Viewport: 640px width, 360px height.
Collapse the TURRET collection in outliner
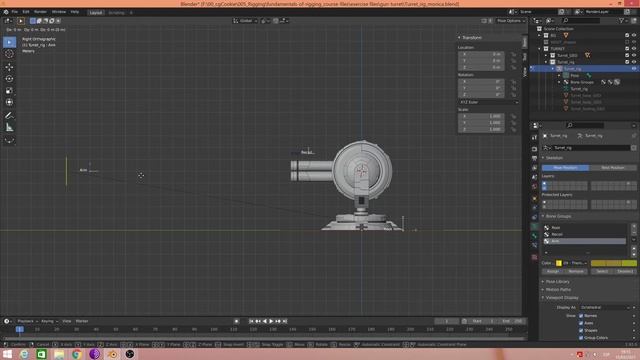(x=540, y=49)
